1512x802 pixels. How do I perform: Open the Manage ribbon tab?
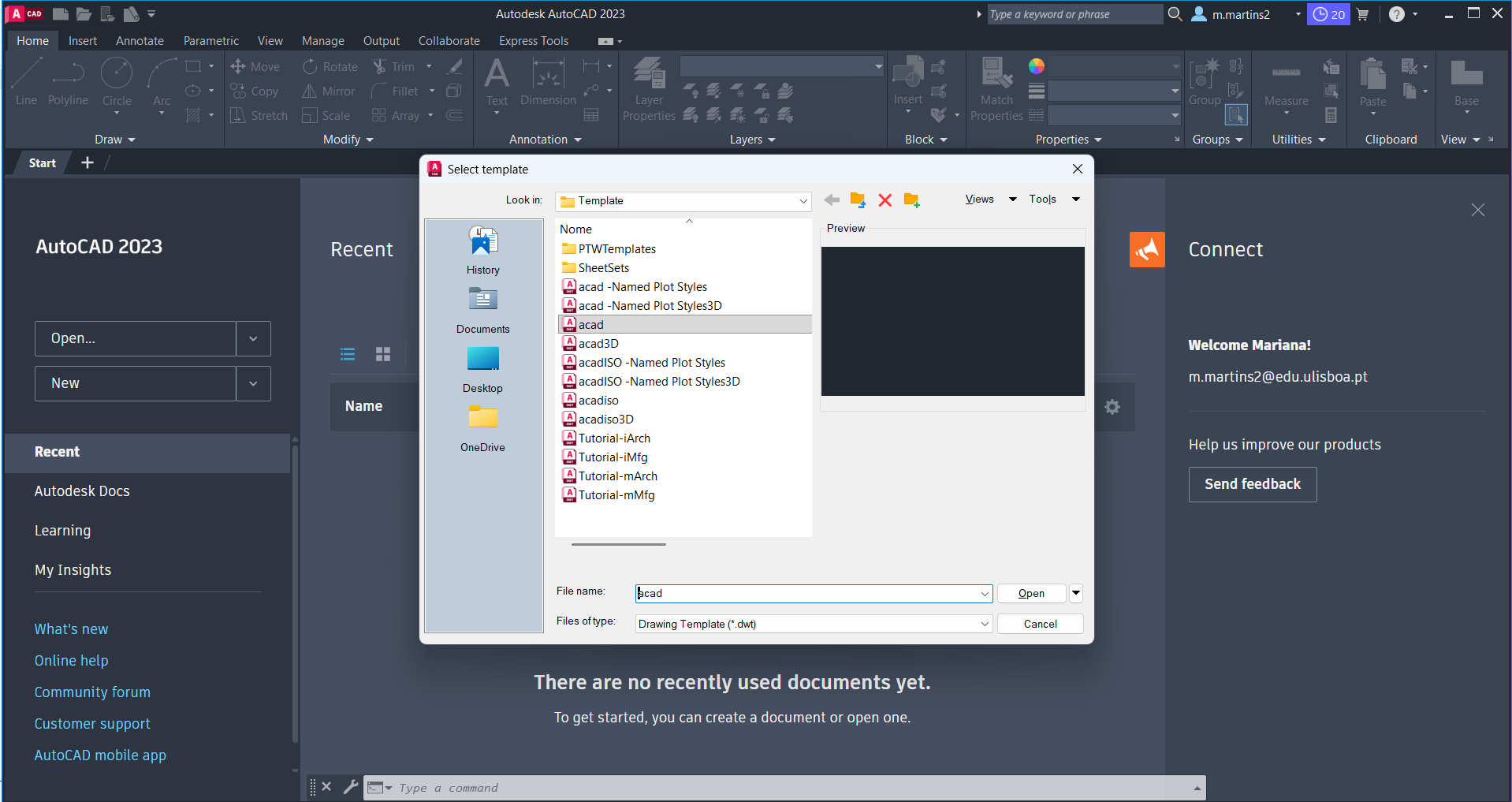(323, 41)
